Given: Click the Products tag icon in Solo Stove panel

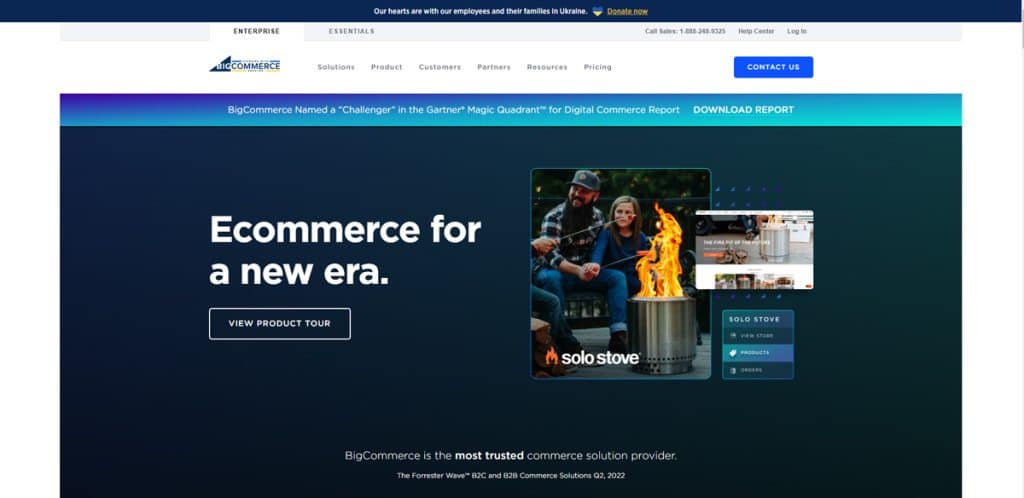Looking at the screenshot, I should (x=733, y=352).
